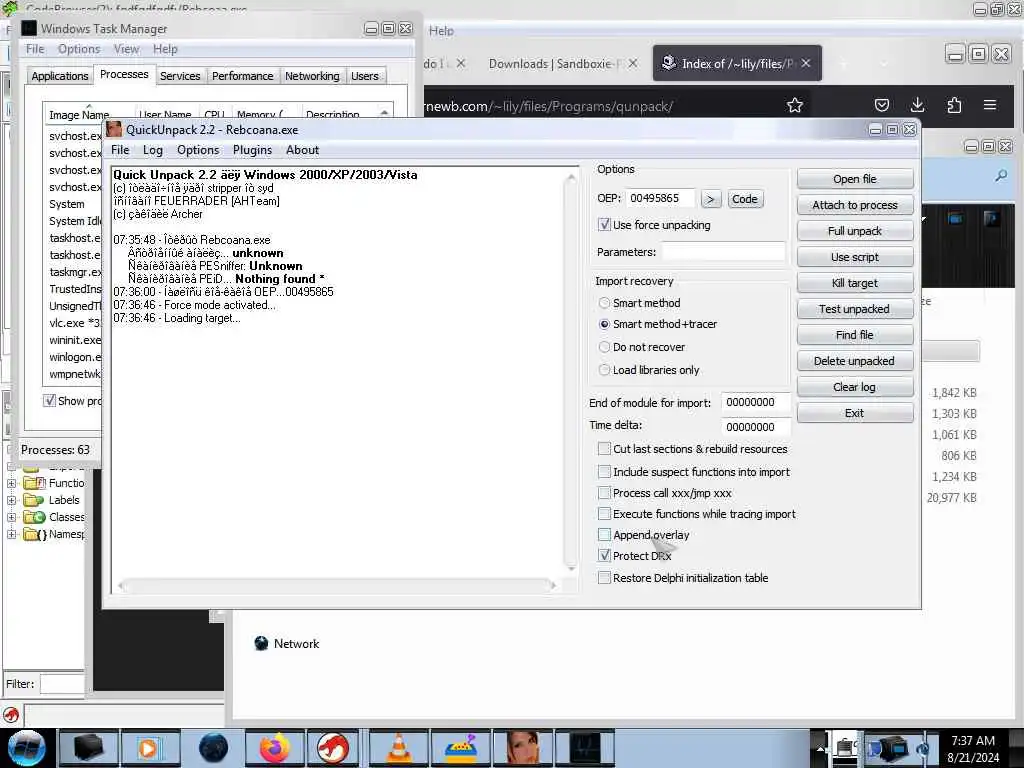Image resolution: width=1024 pixels, height=768 pixels.
Task: Open QuickUnpack Plugins menu
Action: (x=252, y=150)
